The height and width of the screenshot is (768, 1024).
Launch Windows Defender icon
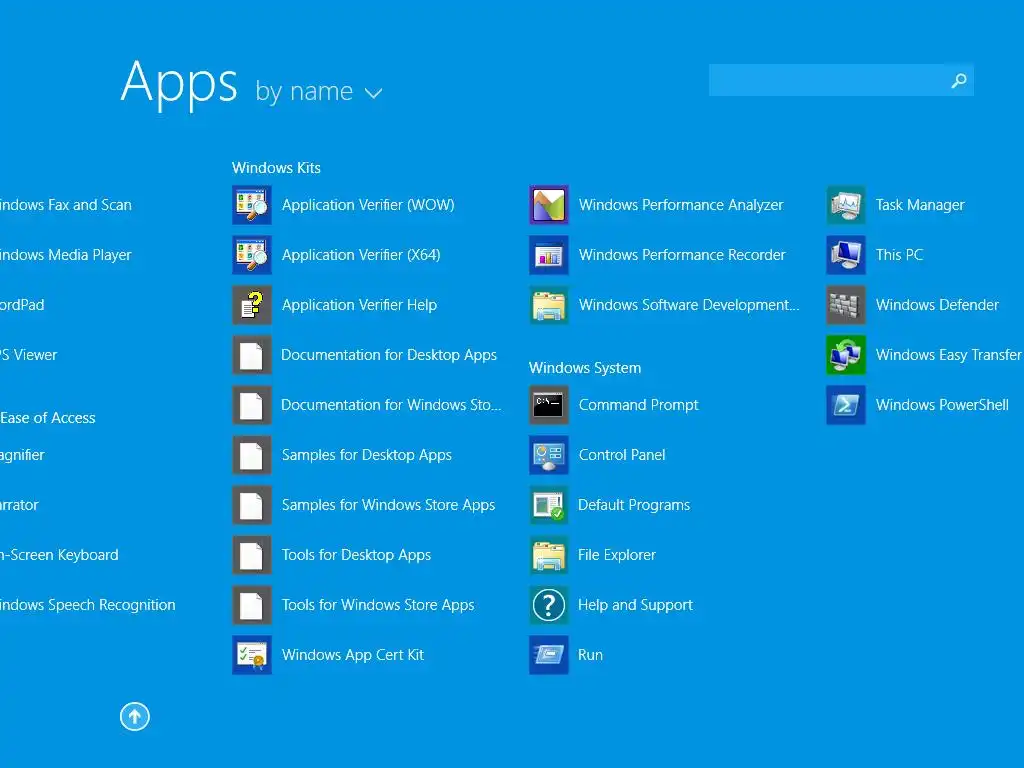(x=846, y=305)
